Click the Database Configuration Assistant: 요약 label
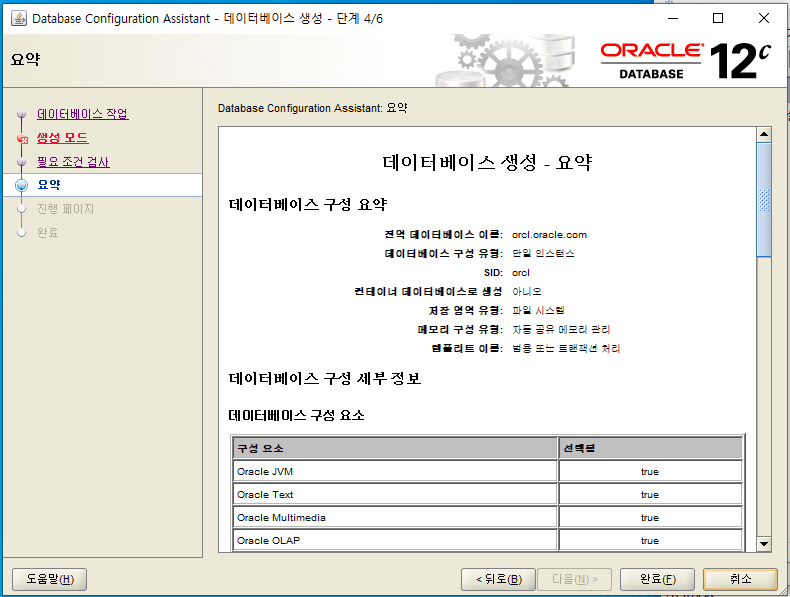 [x=312, y=108]
